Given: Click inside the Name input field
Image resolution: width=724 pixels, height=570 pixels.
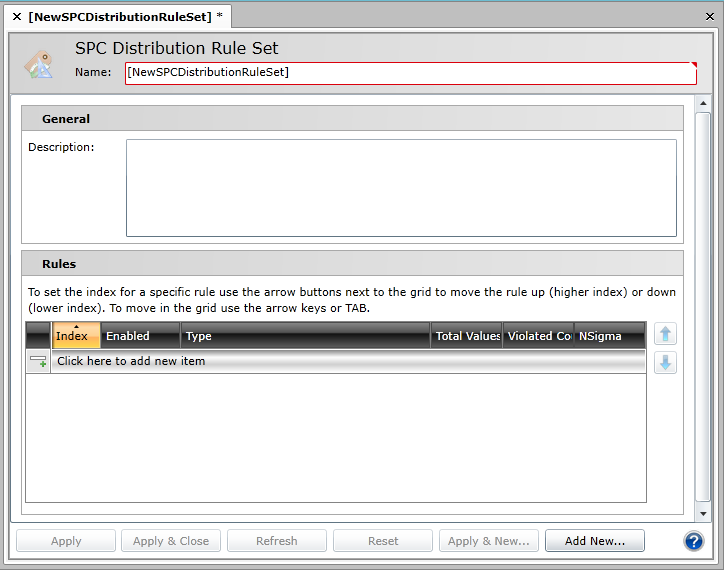Looking at the screenshot, I should click(x=410, y=73).
